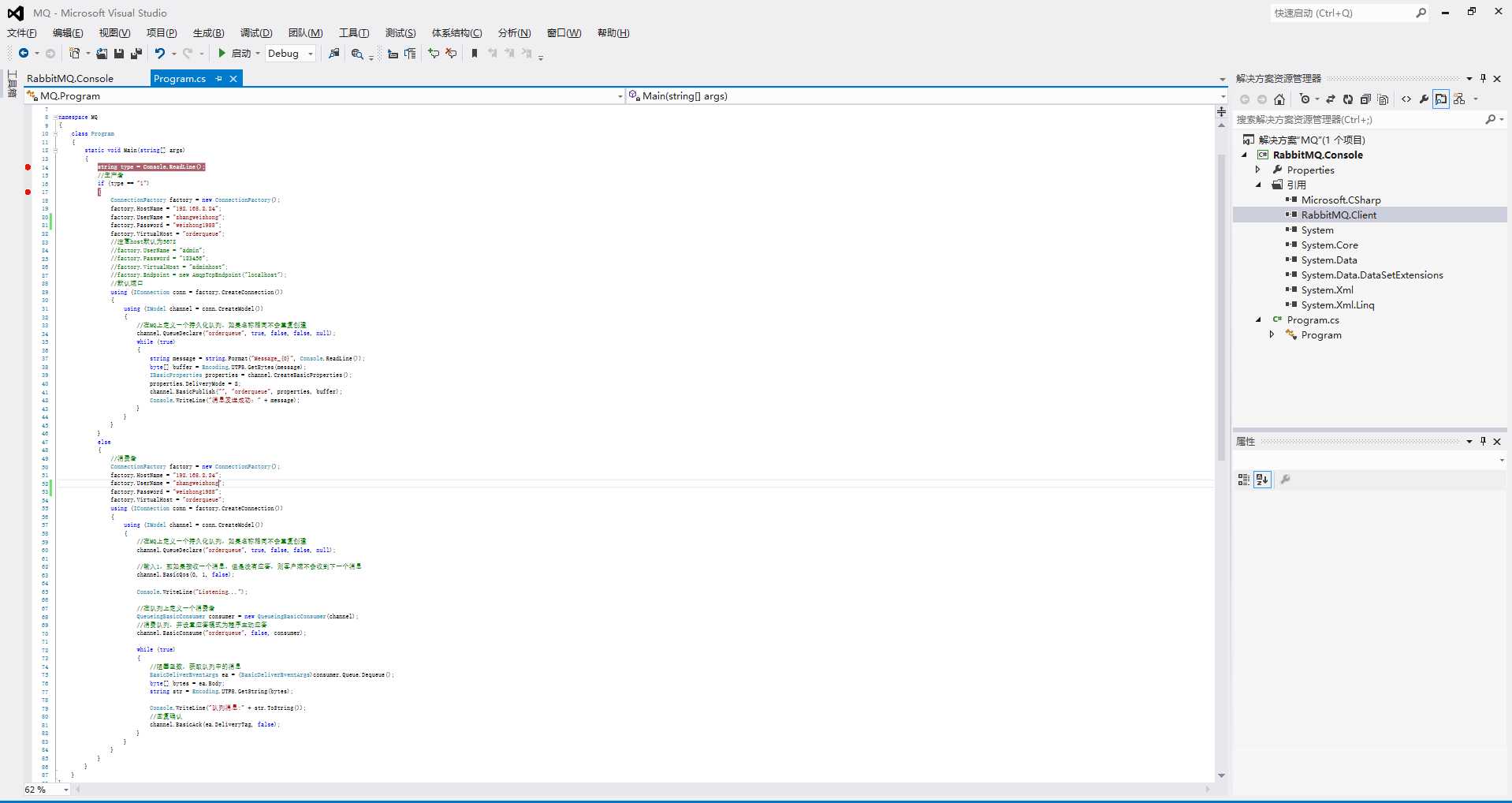The width and height of the screenshot is (1512, 803).
Task: Open Properties wrench icon in Solution Explorer
Action: 1424,99
